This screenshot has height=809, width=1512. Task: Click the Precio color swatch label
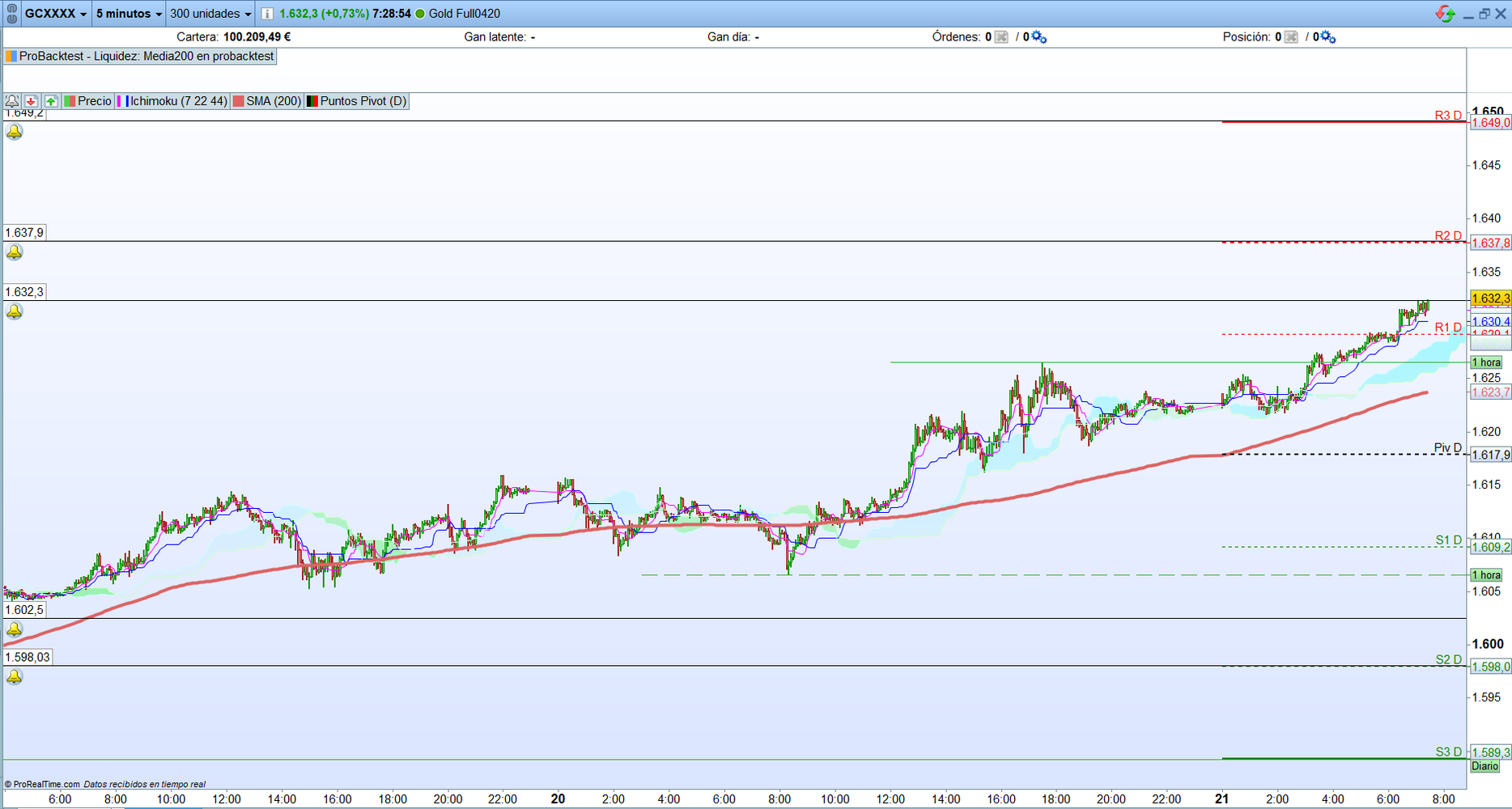(88, 101)
